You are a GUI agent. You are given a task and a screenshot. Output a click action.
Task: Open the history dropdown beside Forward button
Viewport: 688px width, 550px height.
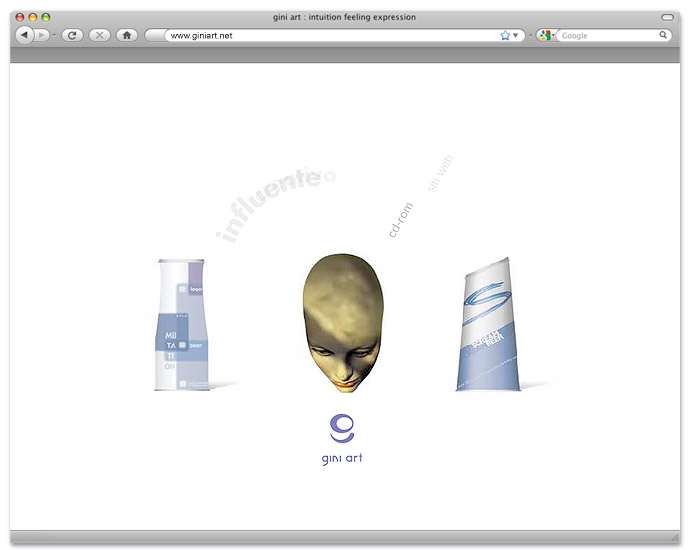pos(54,35)
